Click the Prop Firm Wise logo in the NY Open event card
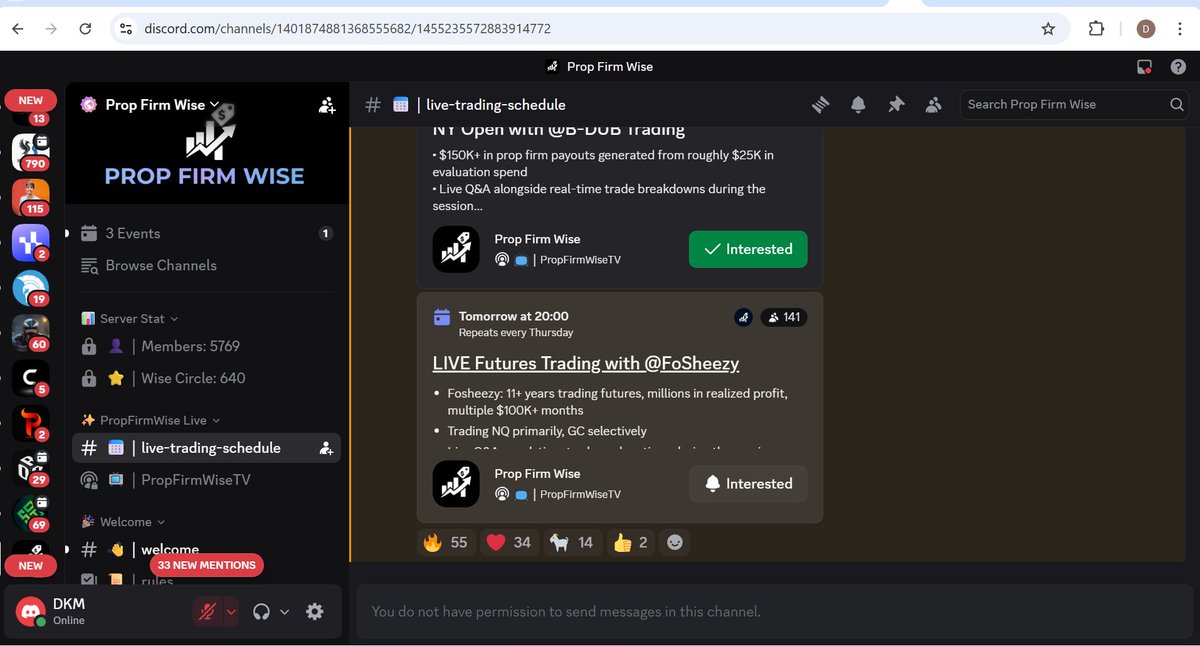1200x646 pixels. click(456, 249)
